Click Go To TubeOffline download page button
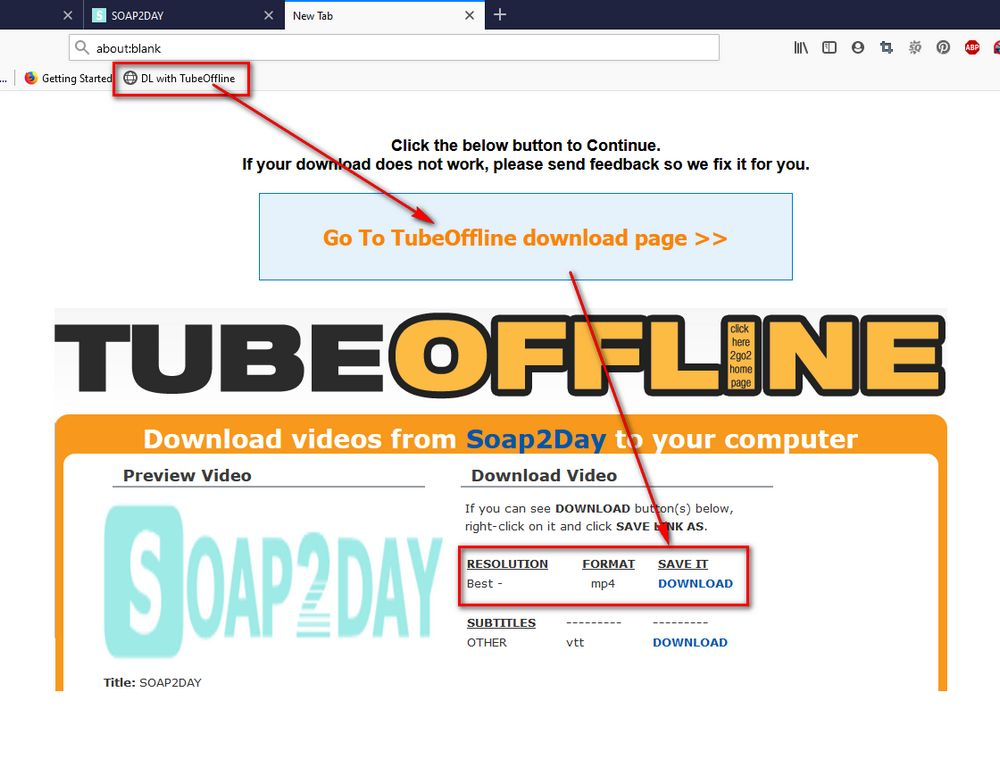The image size is (1000, 768). 526,237
